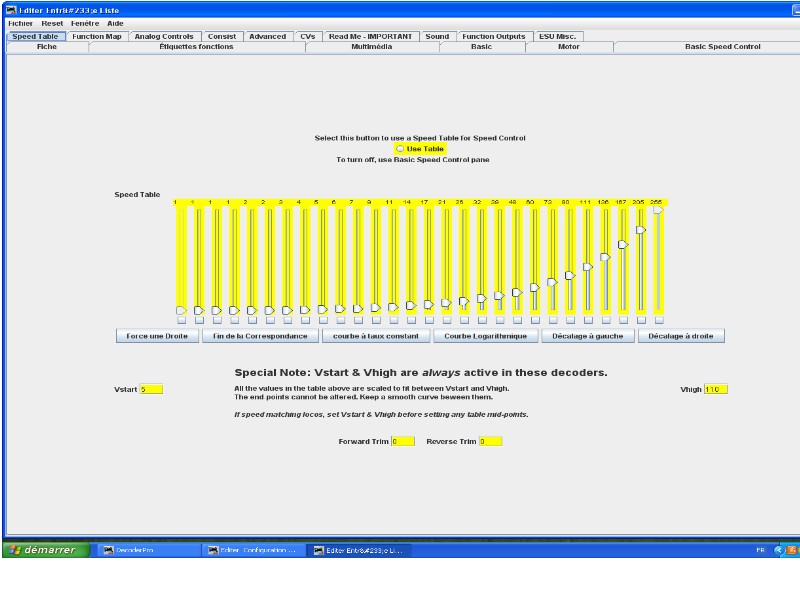Screen dimensions: 800x600
Task: Click the Forward Trim input field
Action: 403,441
